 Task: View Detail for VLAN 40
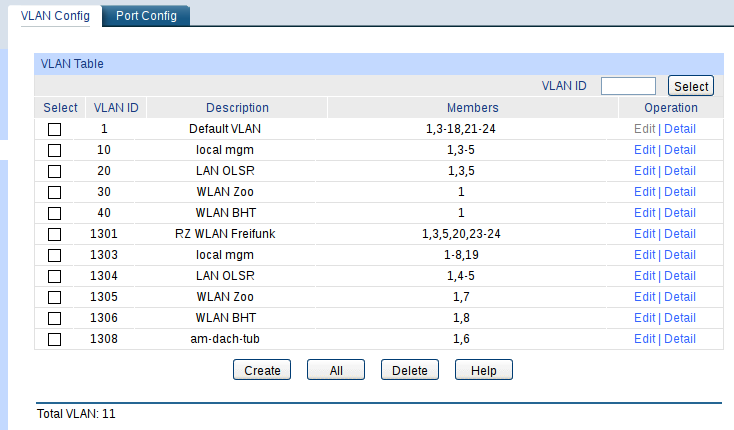680,213
